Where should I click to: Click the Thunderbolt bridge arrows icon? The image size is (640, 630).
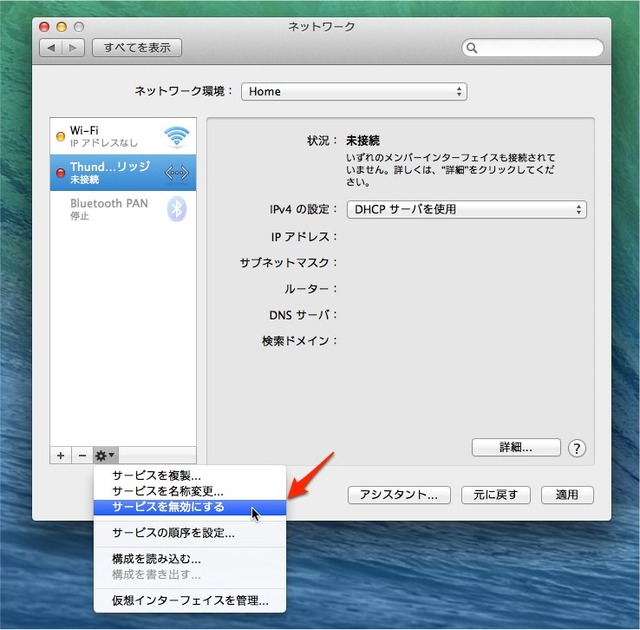(176, 173)
